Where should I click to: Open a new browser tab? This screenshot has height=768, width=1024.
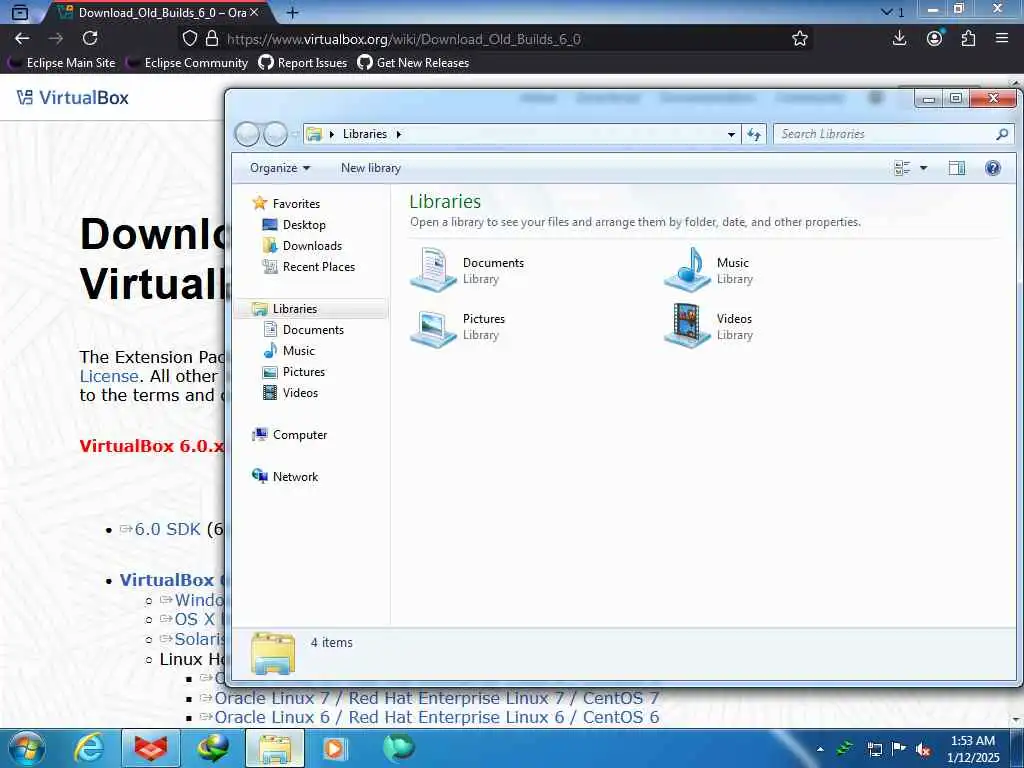[293, 12]
